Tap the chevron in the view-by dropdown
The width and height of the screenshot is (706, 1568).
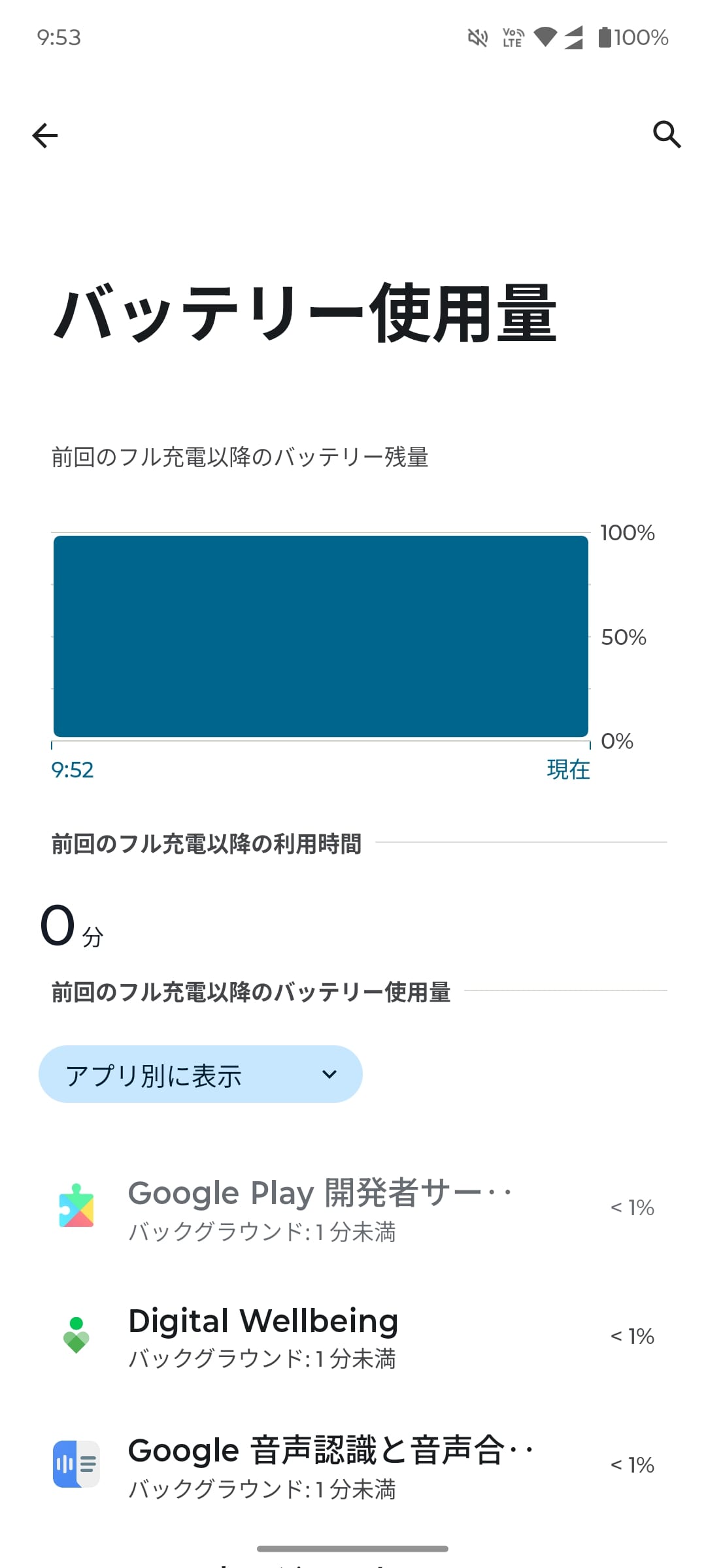pyautogui.click(x=329, y=1075)
